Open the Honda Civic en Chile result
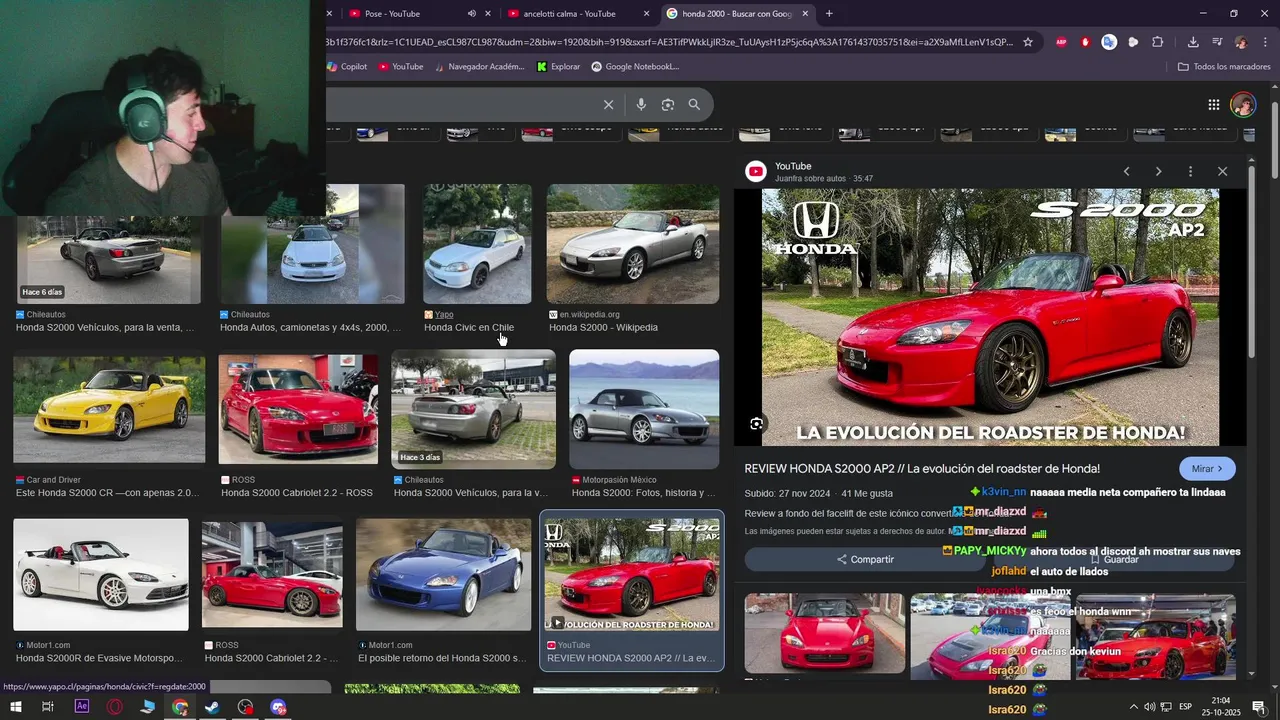Image resolution: width=1280 pixels, height=720 pixels. click(469, 328)
